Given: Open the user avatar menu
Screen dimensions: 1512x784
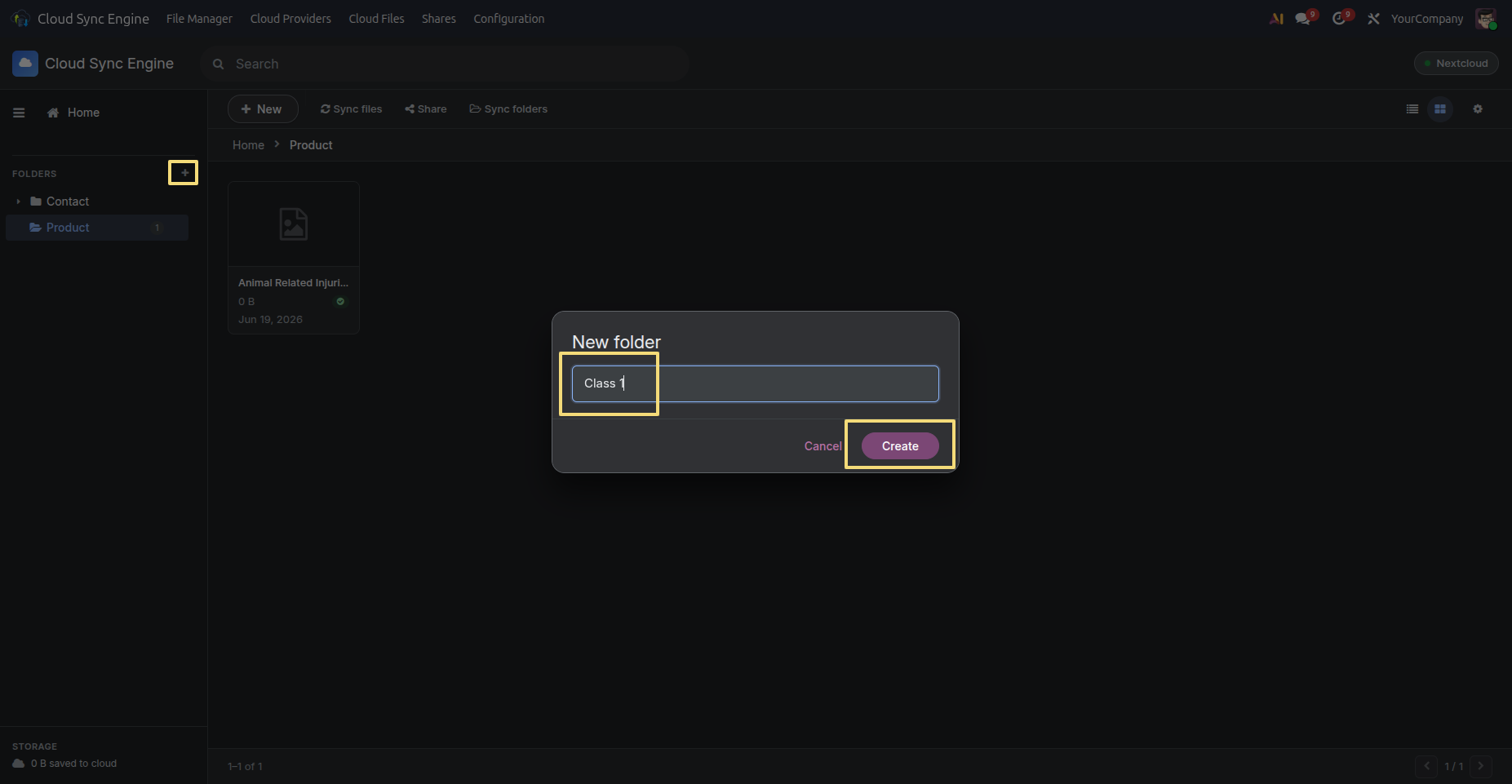Looking at the screenshot, I should [x=1486, y=19].
